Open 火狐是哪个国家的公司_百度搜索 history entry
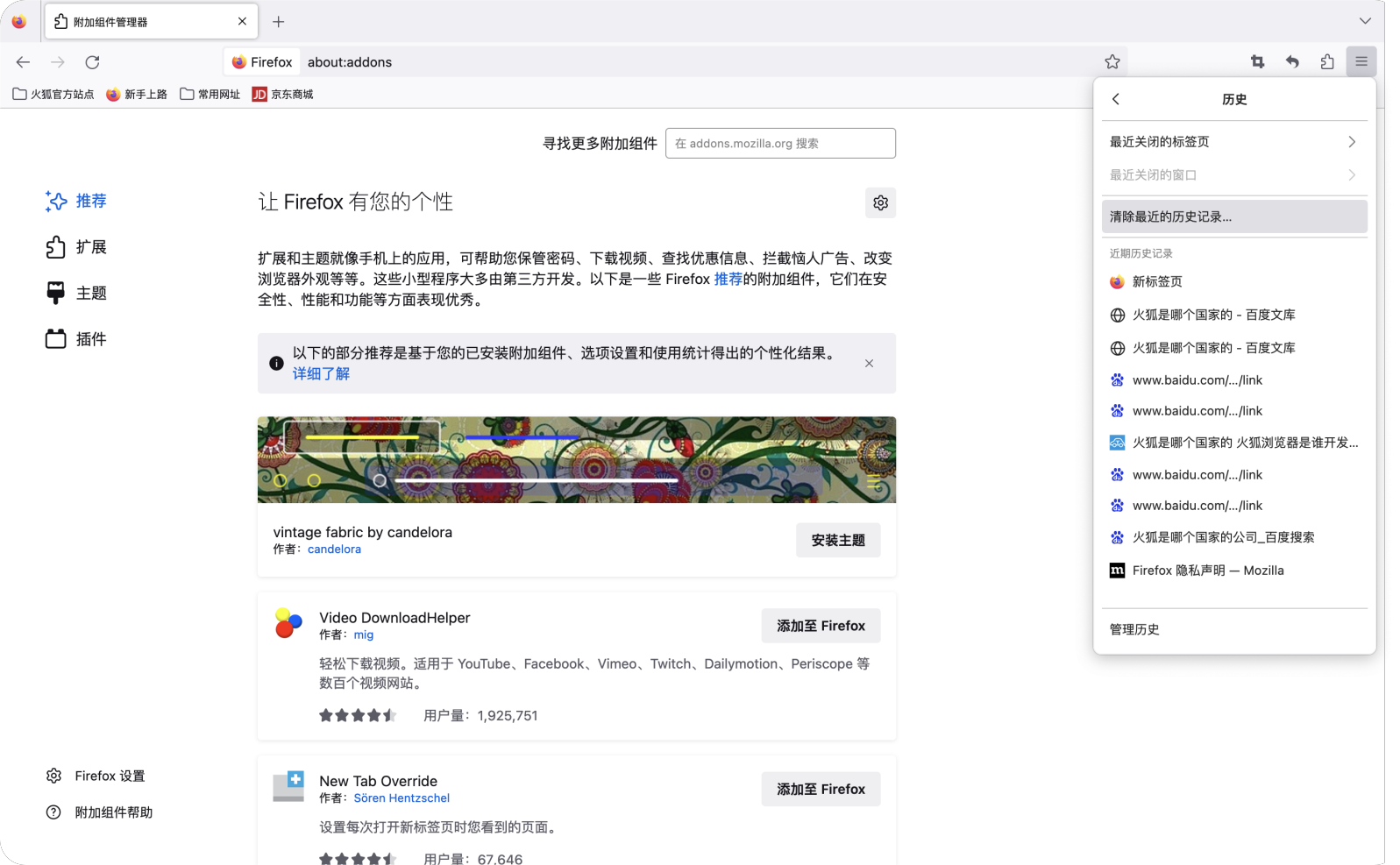 click(x=1234, y=537)
